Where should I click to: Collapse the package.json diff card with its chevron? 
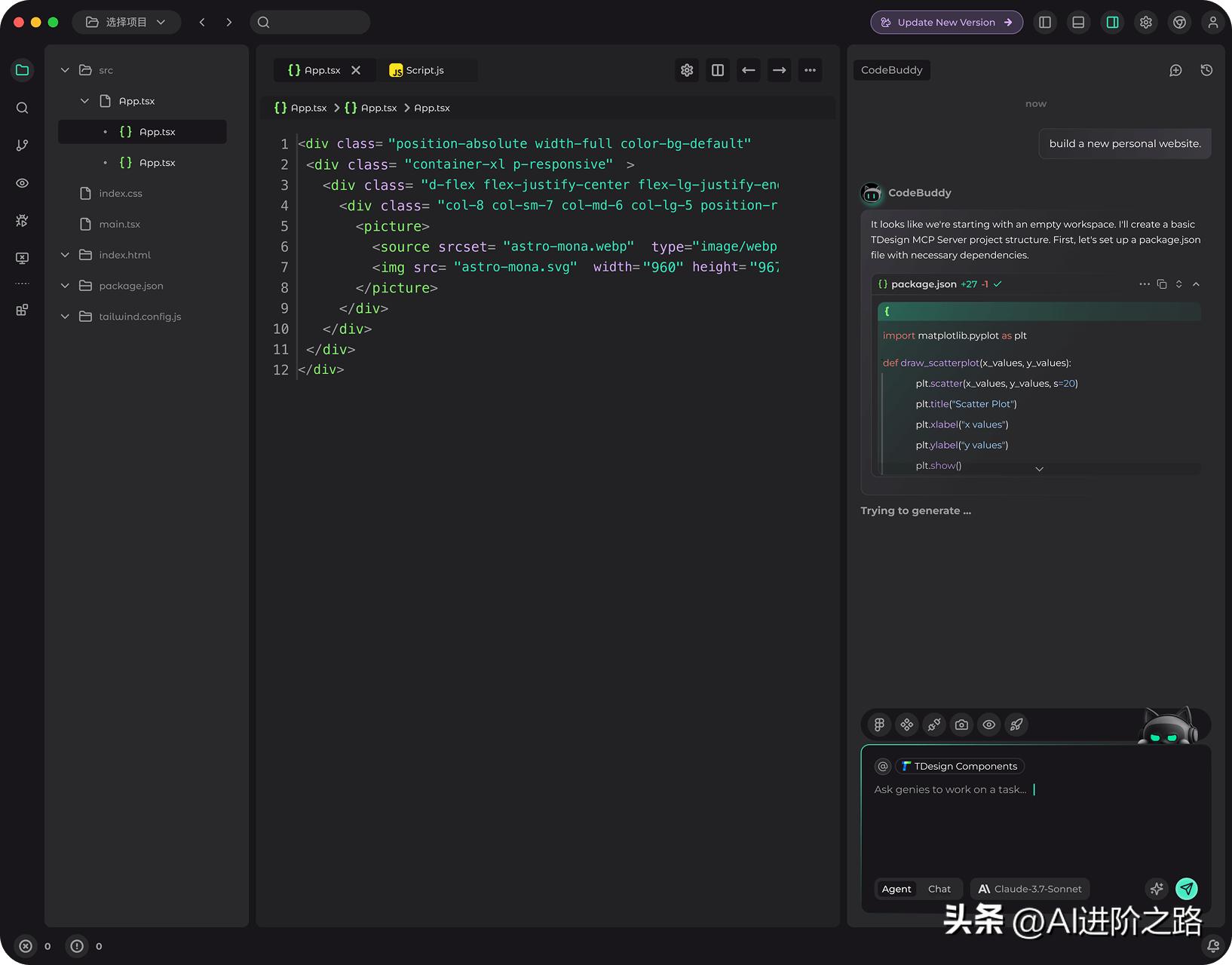point(1197,284)
